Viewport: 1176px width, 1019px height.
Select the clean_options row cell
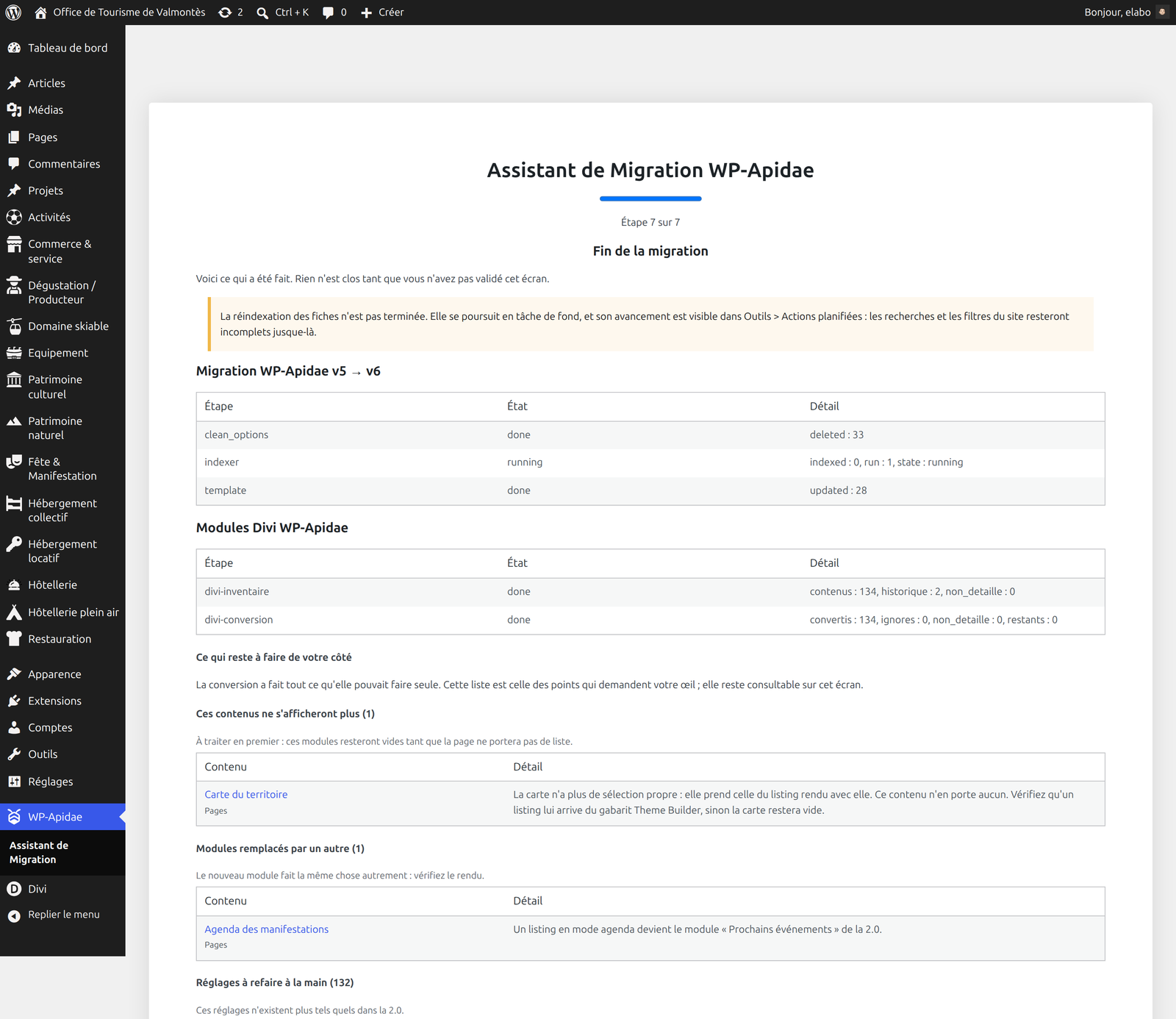(x=237, y=435)
